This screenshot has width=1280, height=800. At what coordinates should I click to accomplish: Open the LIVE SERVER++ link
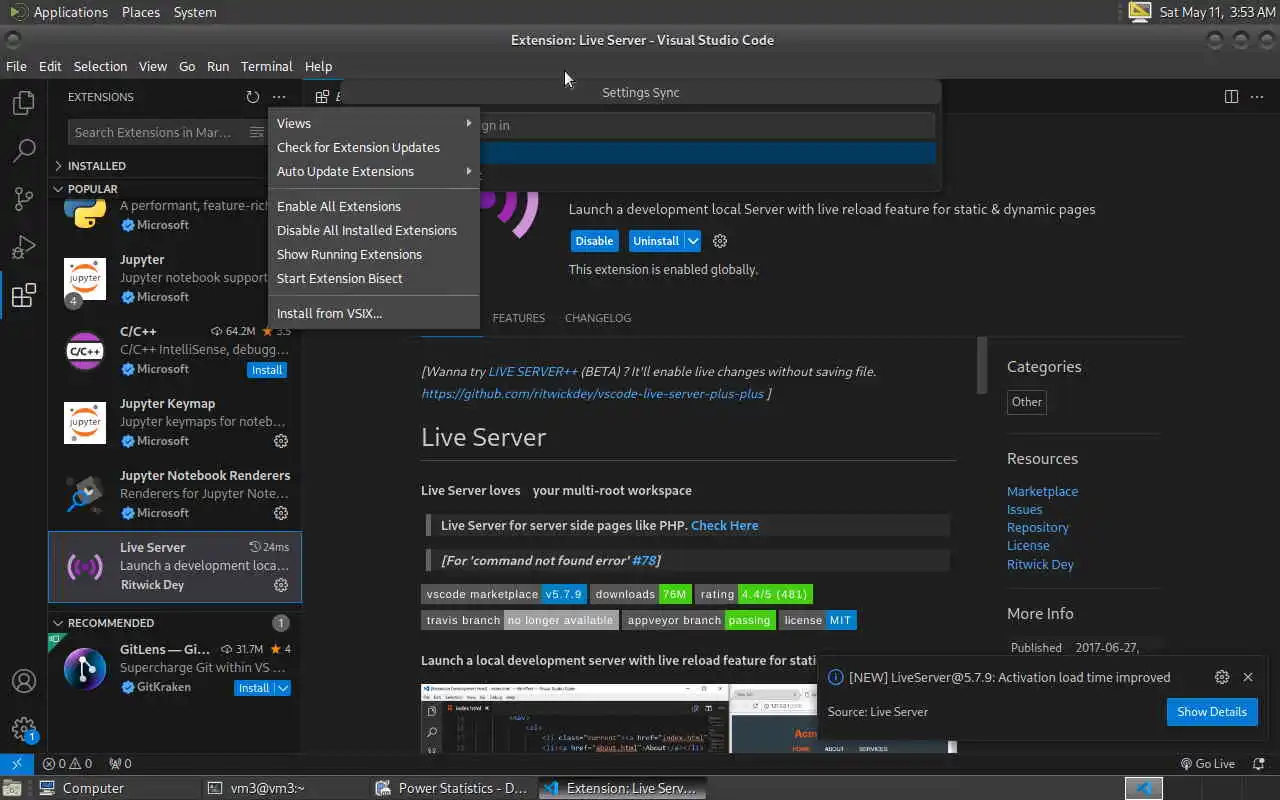533,371
